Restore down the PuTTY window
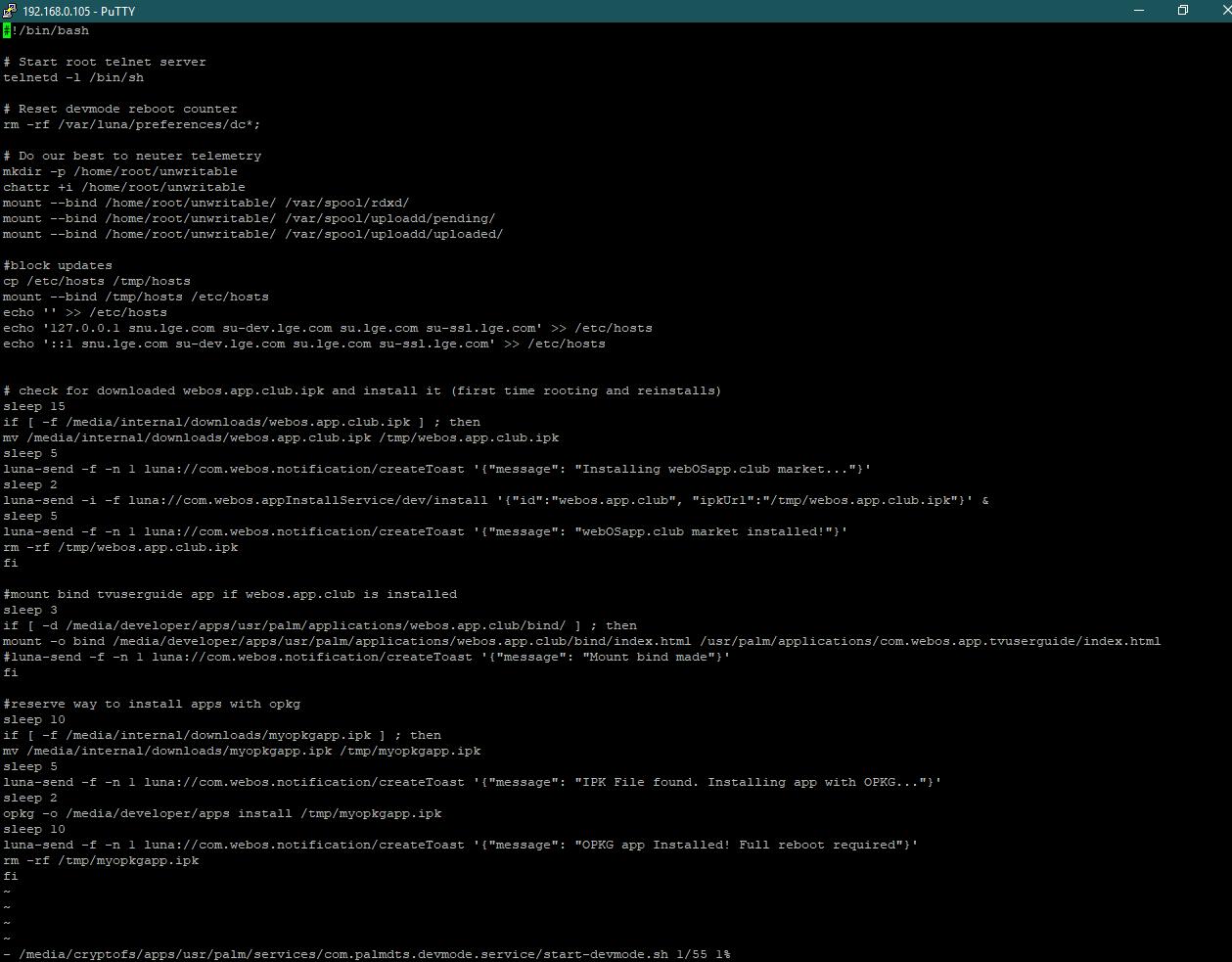 (1182, 11)
